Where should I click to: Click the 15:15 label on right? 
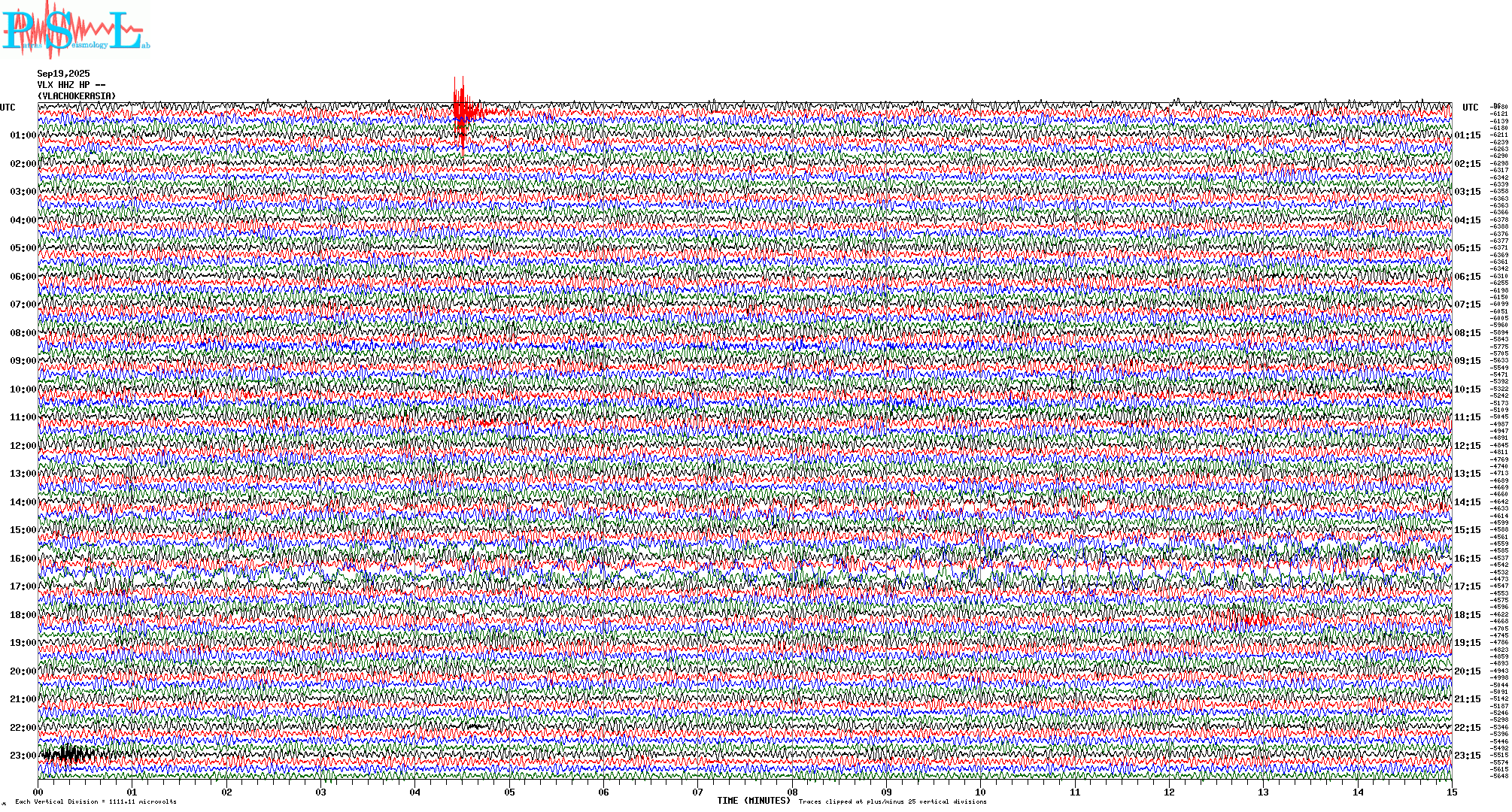point(1468,530)
